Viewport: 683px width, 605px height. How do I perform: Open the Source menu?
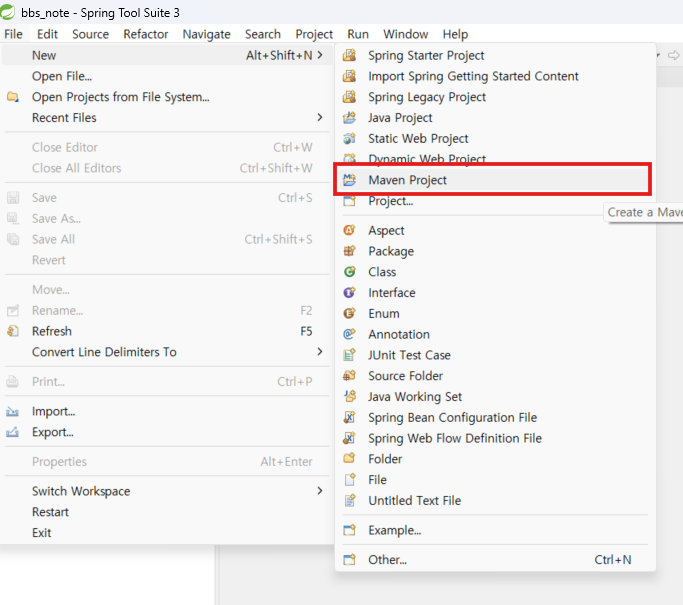coord(91,34)
